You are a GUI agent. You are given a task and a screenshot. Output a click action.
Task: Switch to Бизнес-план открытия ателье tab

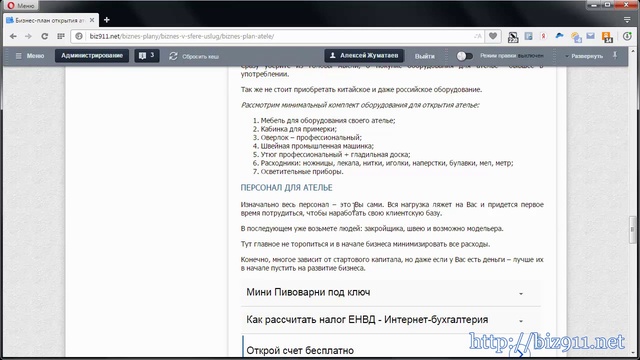click(50, 20)
